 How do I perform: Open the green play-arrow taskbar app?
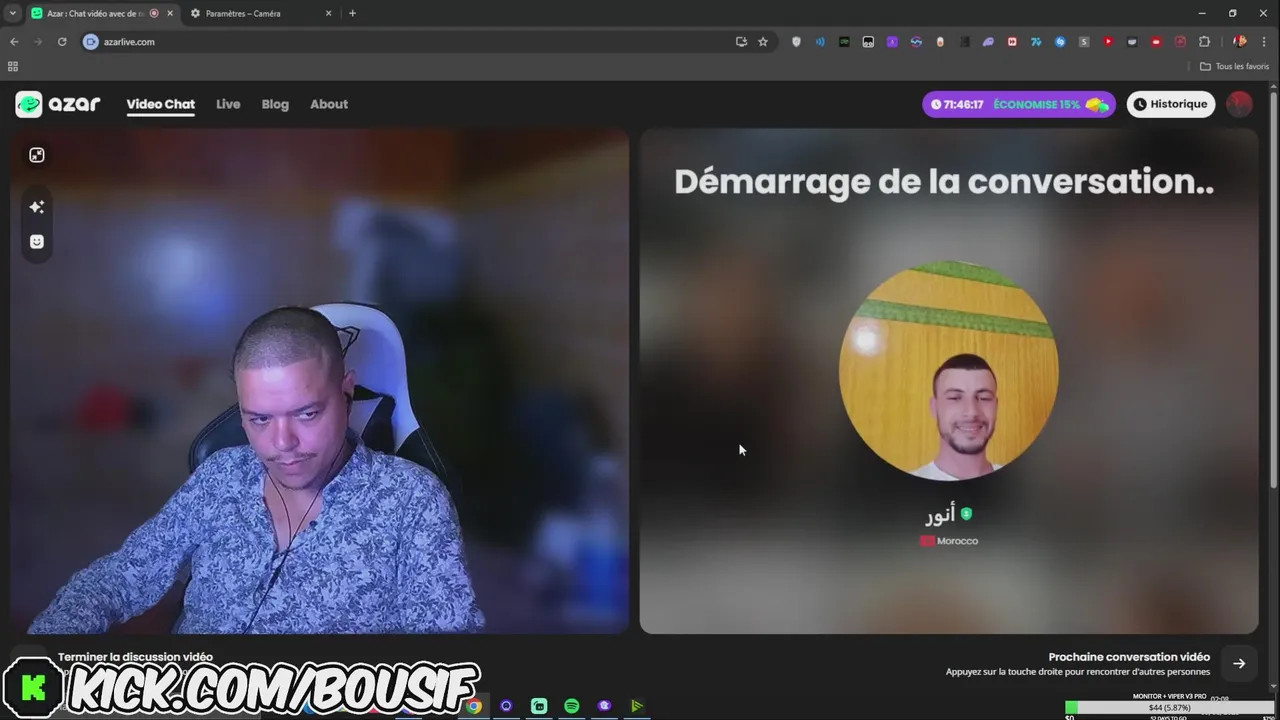click(x=636, y=706)
